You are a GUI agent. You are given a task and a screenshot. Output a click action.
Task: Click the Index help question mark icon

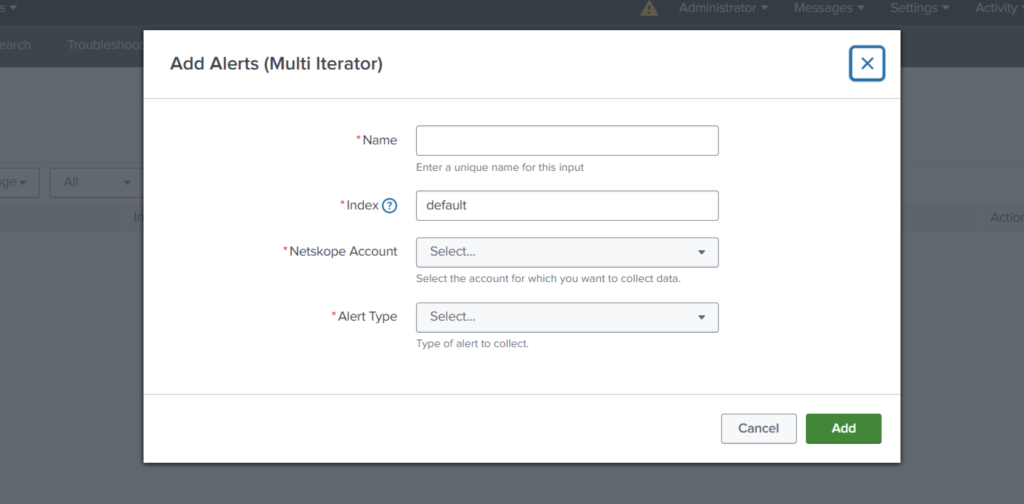pos(389,206)
